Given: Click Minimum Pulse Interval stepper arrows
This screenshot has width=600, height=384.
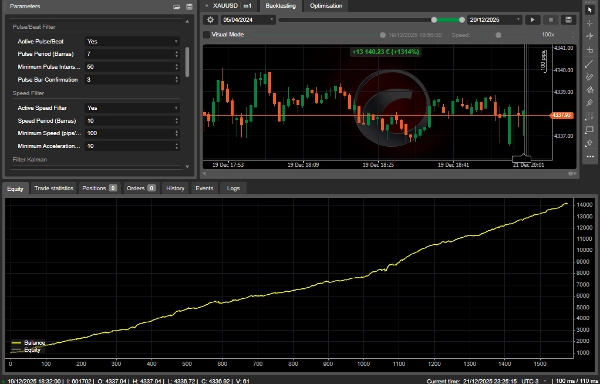Looking at the screenshot, I should (x=176, y=67).
